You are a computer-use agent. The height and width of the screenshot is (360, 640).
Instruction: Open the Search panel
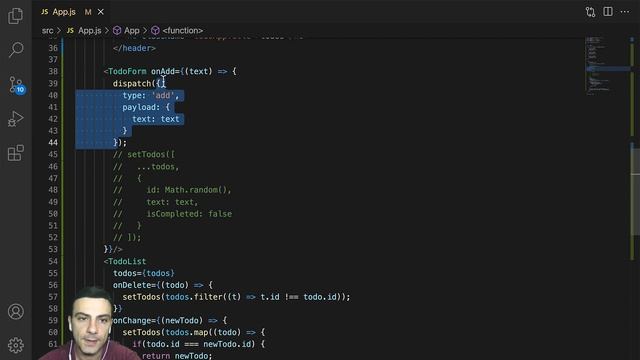[16, 49]
